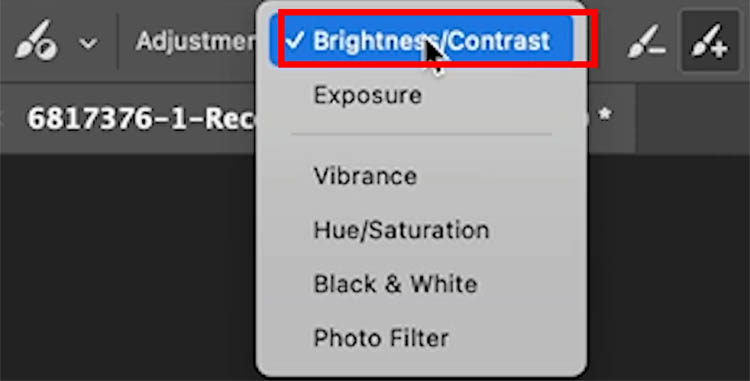Click empty tab bar right of the asterisk
The width and height of the screenshot is (750, 381).
coord(693,118)
